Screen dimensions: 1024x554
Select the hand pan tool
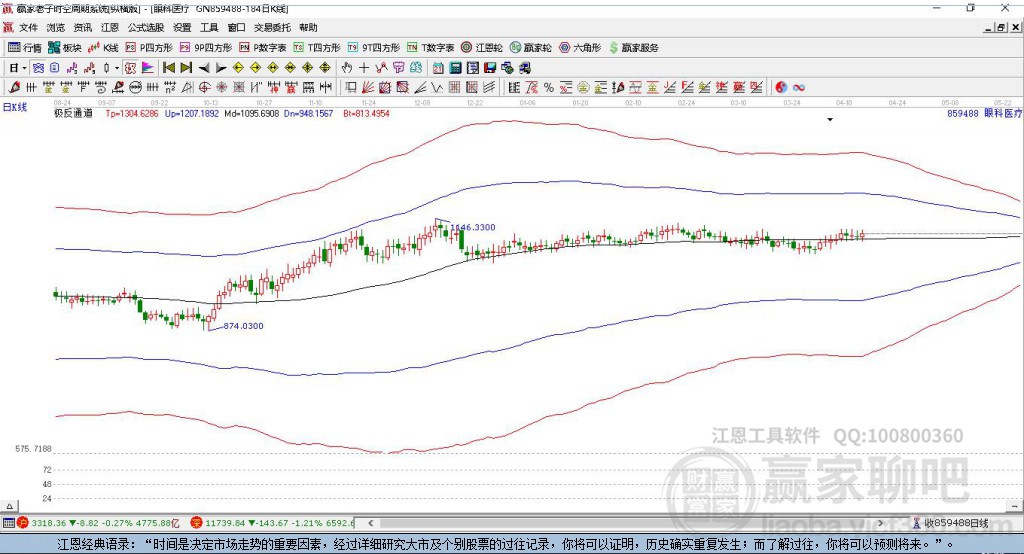pos(347,68)
